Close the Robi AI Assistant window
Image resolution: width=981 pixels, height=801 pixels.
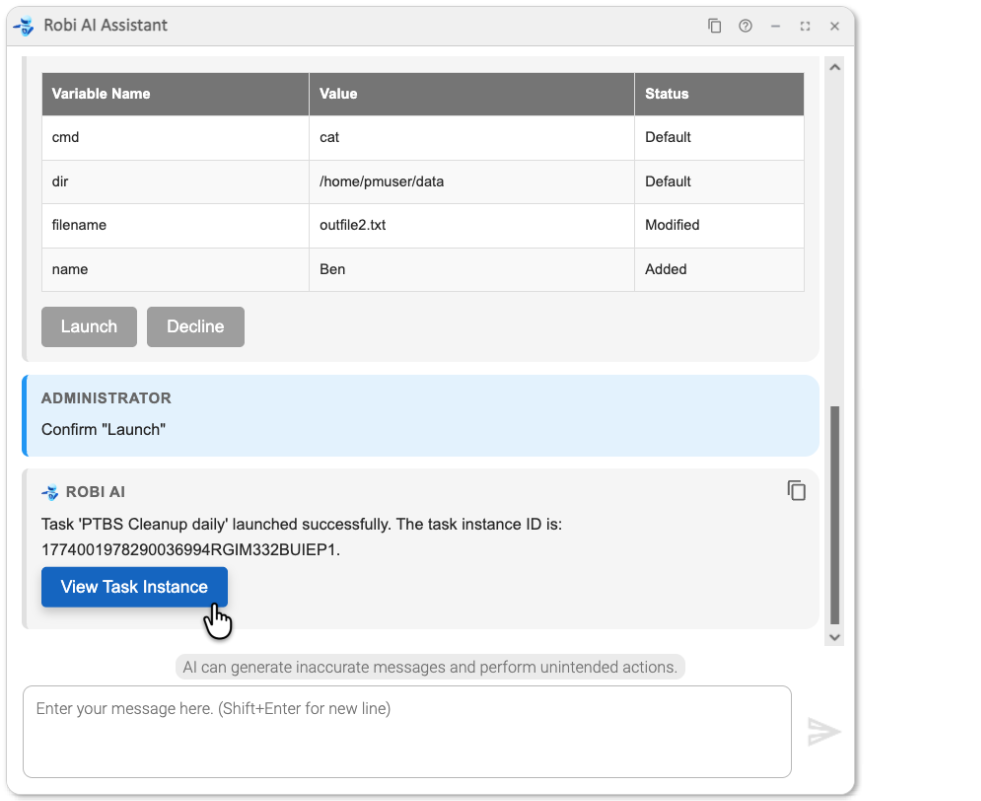[x=835, y=27]
